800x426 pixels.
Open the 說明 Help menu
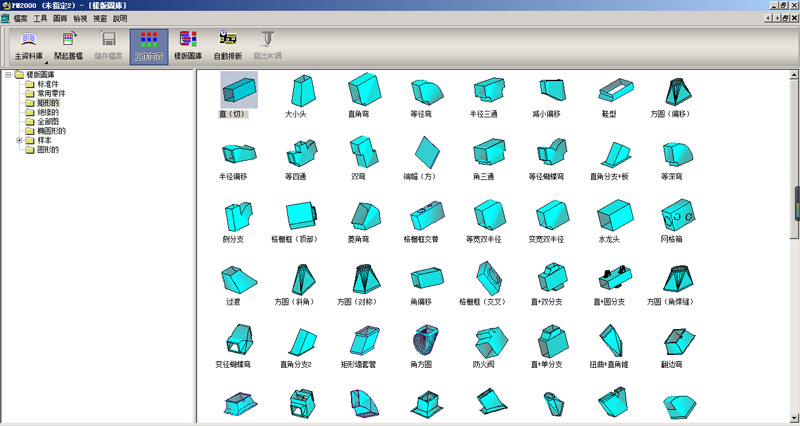120,18
